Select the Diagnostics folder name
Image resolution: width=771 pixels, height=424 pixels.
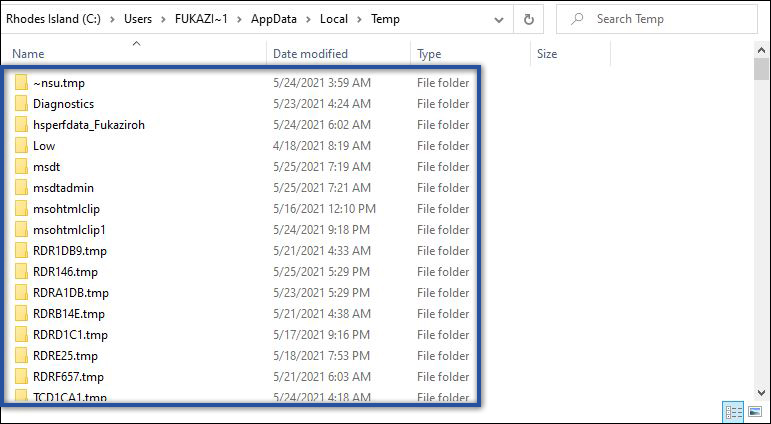click(63, 104)
